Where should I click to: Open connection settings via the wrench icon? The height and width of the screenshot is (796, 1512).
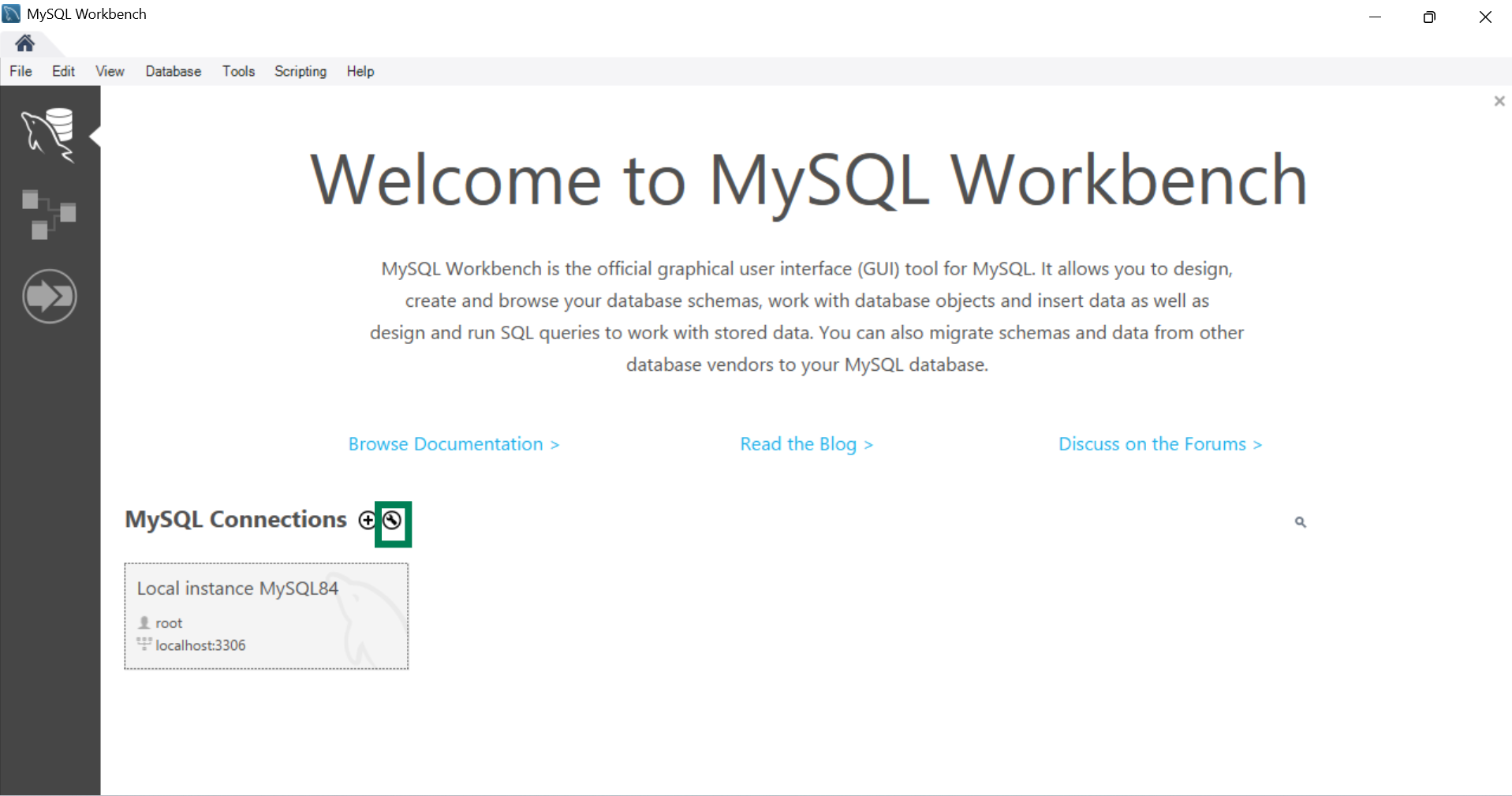[x=393, y=521]
